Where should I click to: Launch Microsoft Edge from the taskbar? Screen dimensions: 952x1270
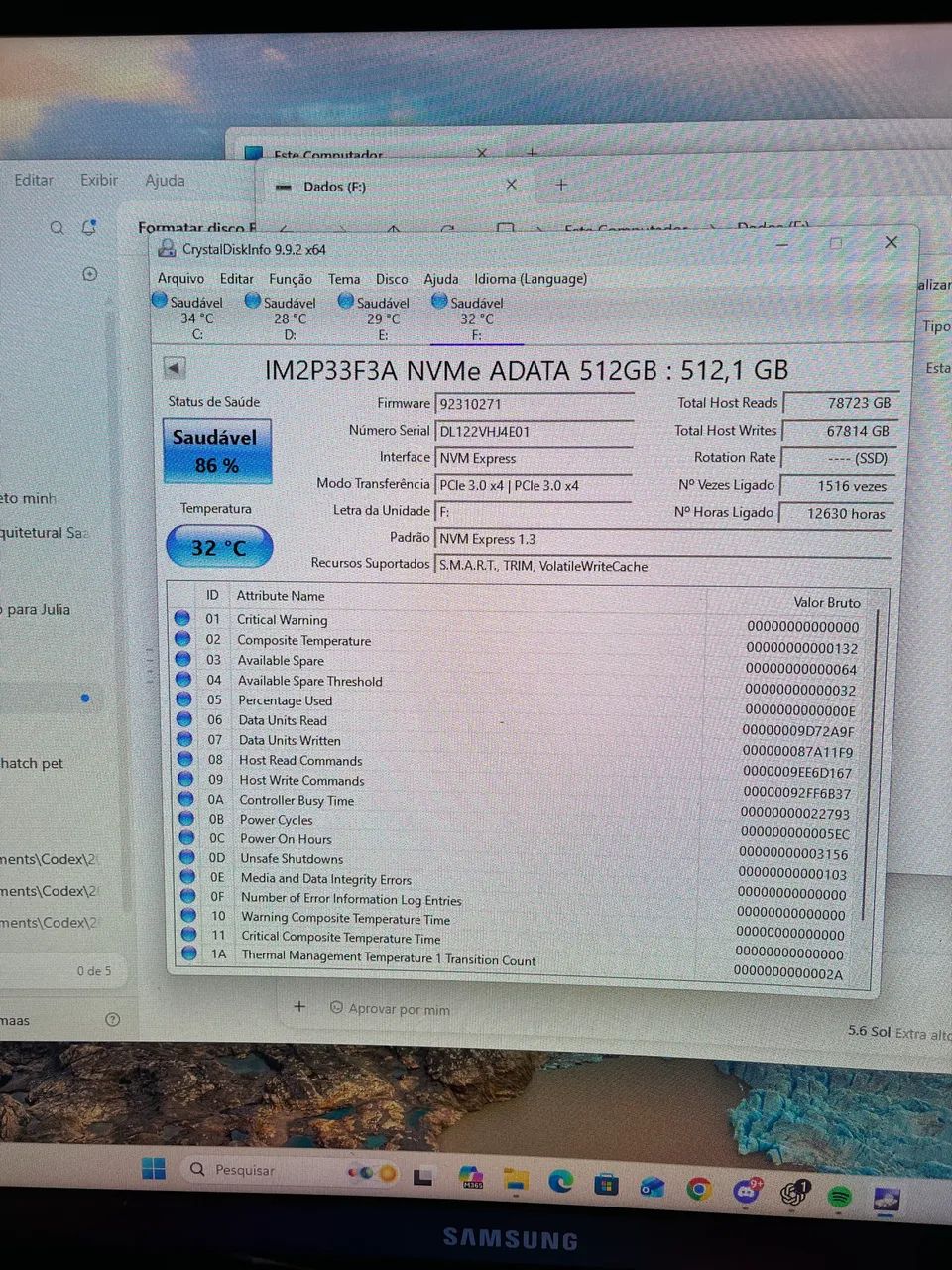[x=561, y=1181]
